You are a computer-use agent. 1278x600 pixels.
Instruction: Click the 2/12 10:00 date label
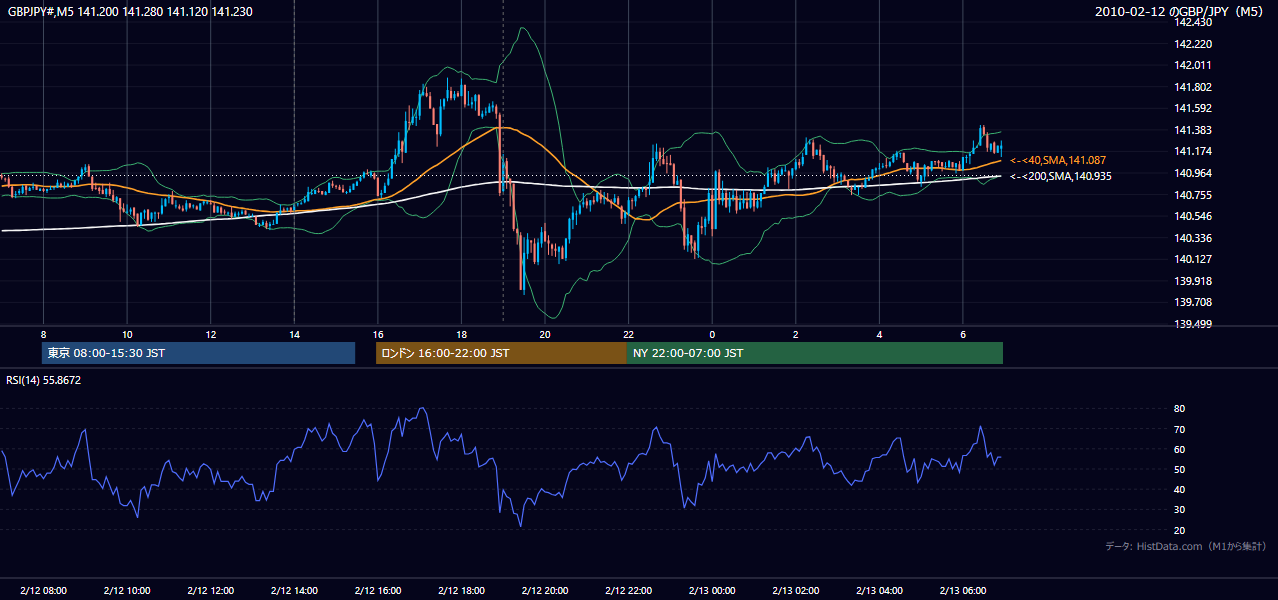tap(127, 590)
